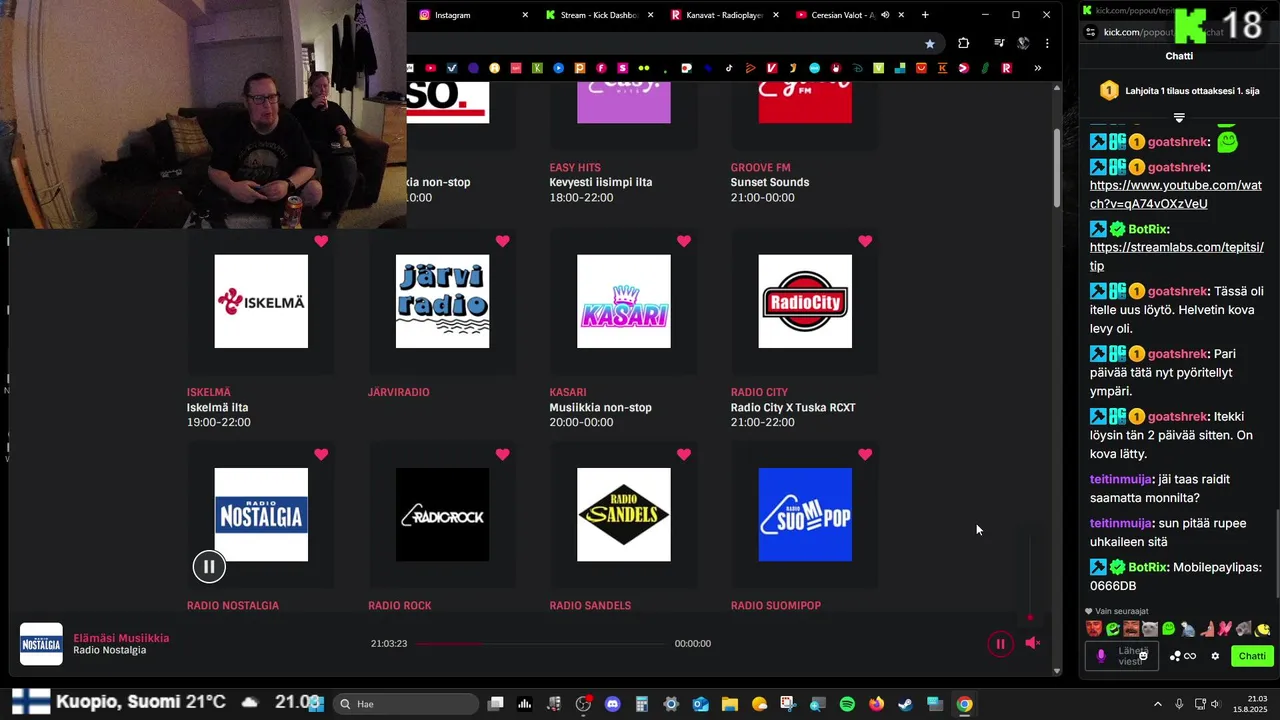
Task: Play the Radio City station logo
Action: [x=805, y=301]
